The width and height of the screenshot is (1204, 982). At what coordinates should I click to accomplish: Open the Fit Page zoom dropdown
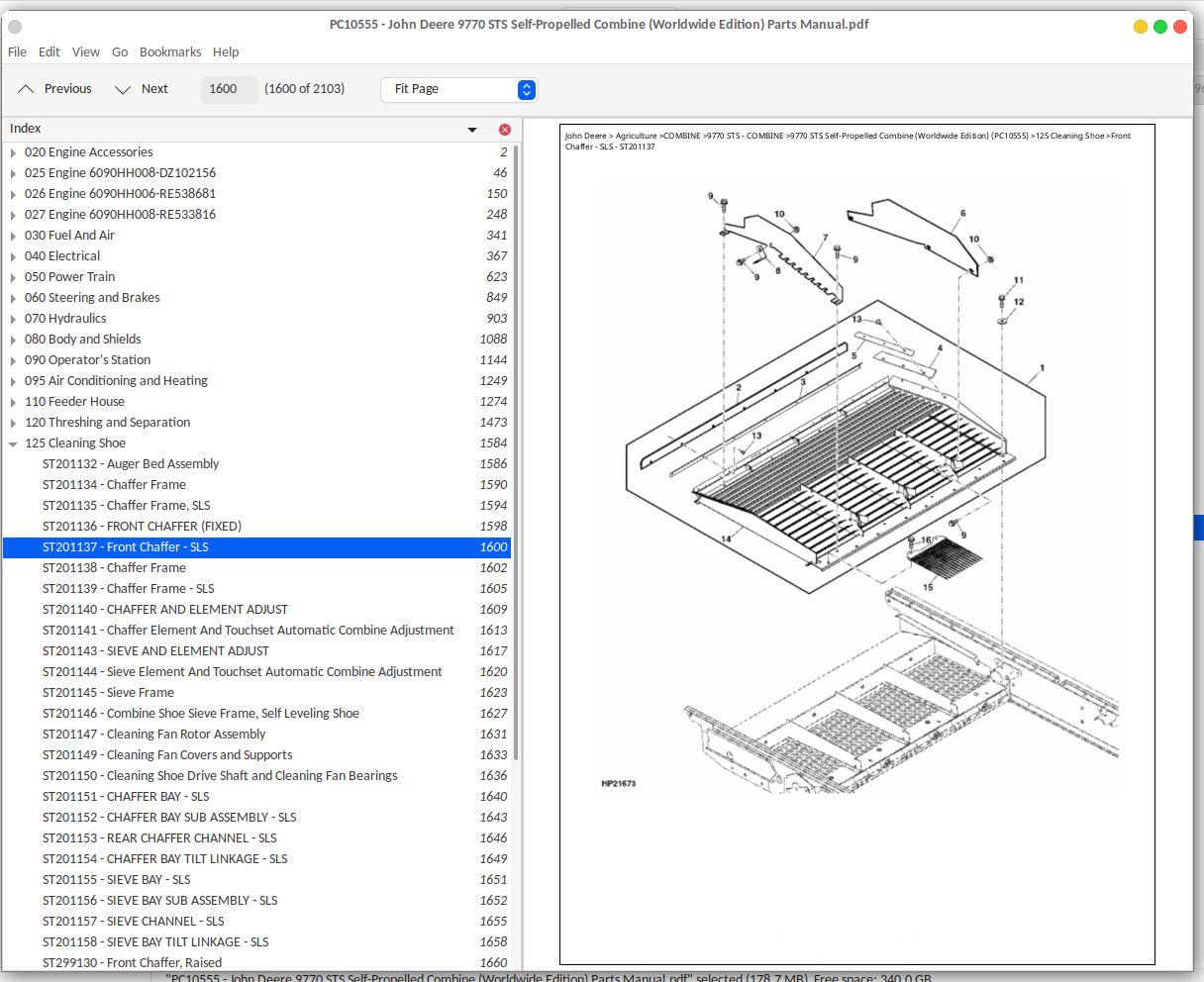tap(458, 89)
